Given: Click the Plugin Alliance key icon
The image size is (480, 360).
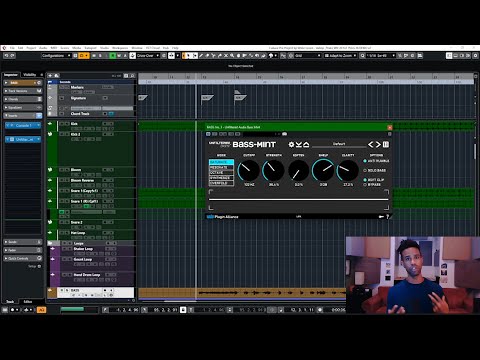Looking at the screenshot, I should (381, 217).
